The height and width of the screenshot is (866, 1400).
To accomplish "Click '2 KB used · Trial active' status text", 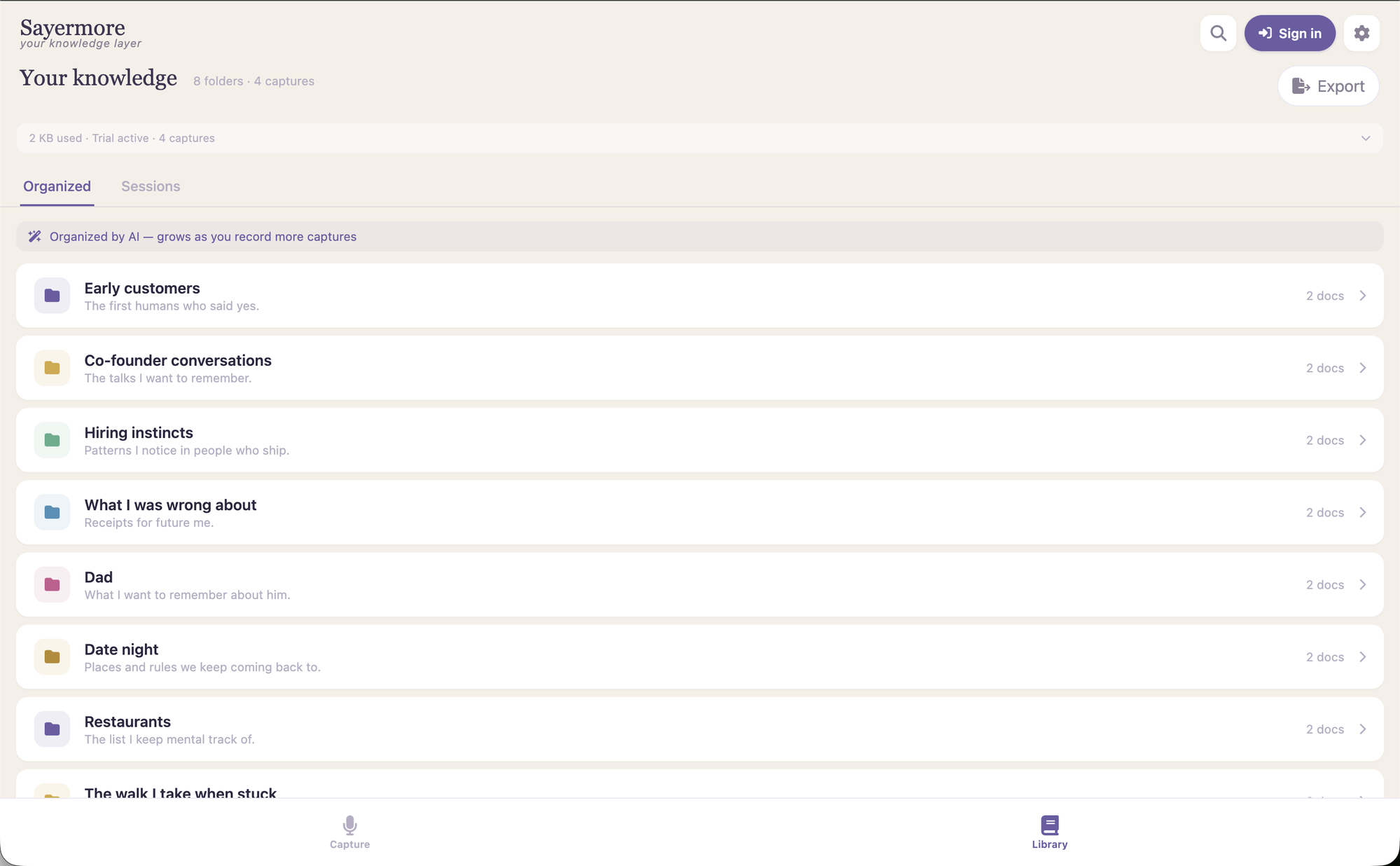I will pos(89,138).
